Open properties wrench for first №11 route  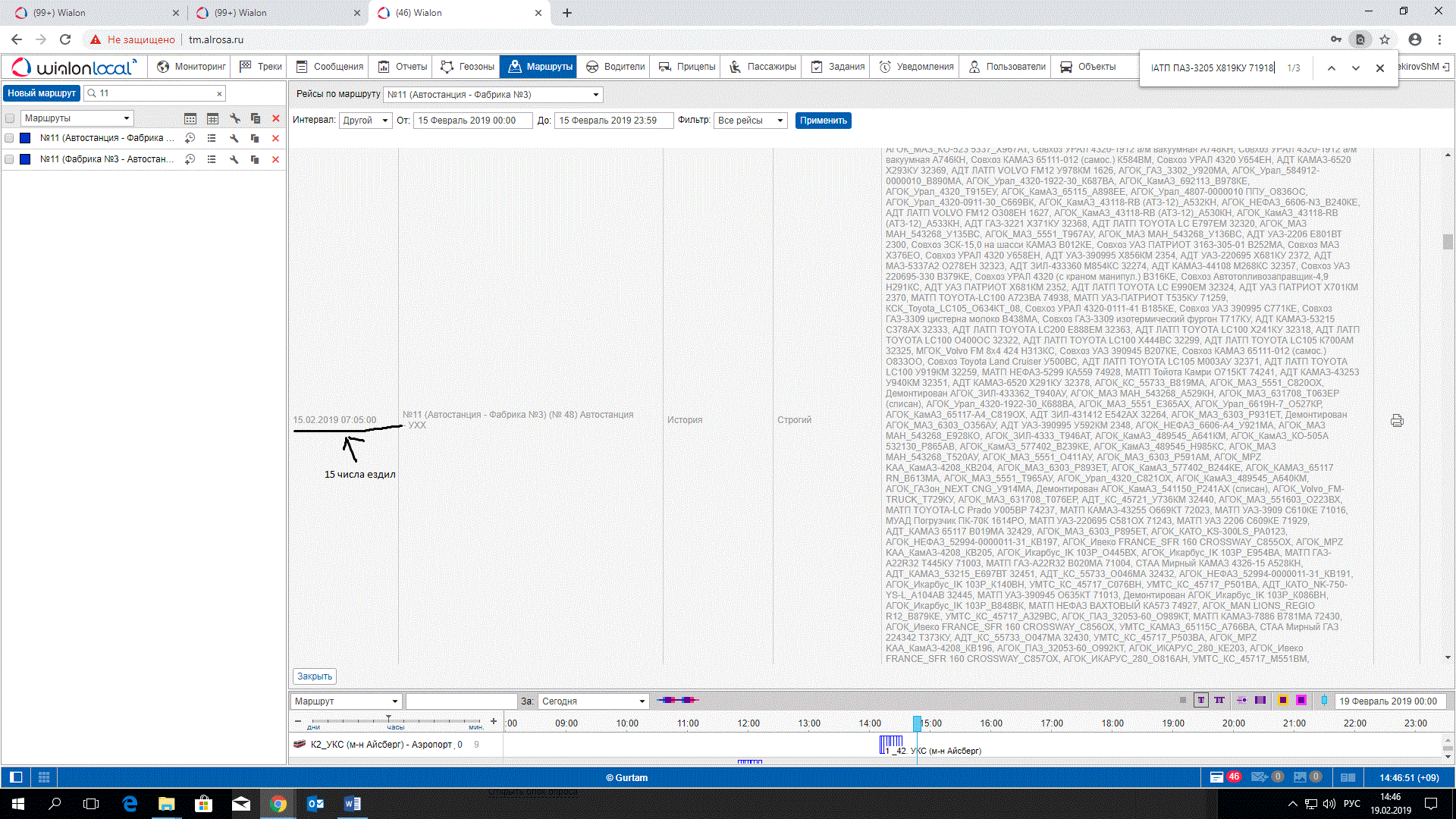pos(234,138)
